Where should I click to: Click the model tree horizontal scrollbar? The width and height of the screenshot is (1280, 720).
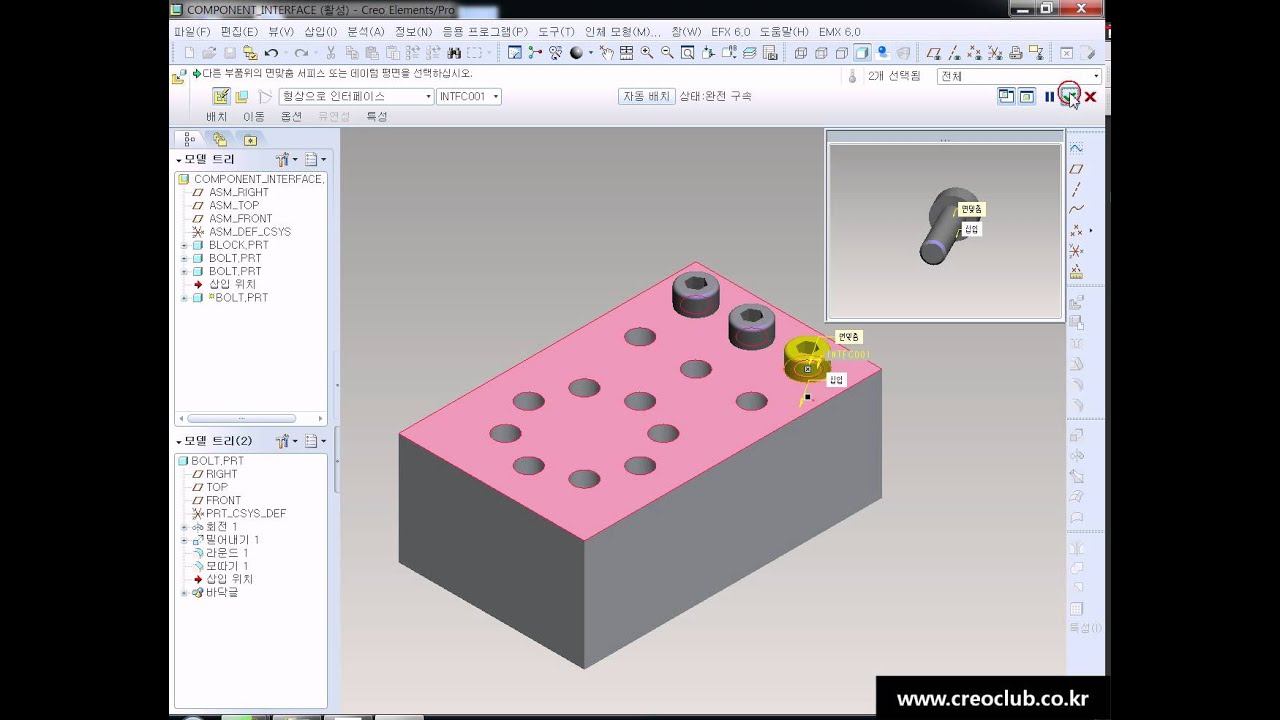point(241,419)
